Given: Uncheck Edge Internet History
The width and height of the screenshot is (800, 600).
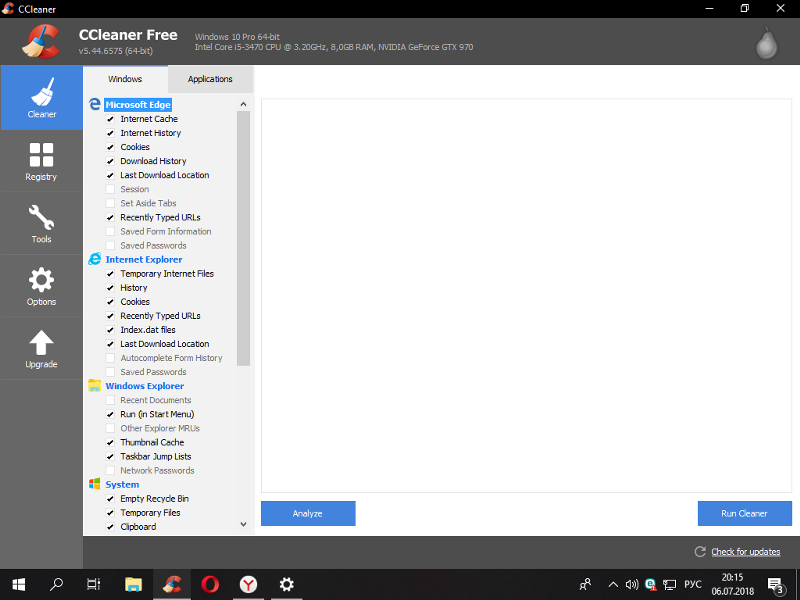Looking at the screenshot, I should point(110,133).
